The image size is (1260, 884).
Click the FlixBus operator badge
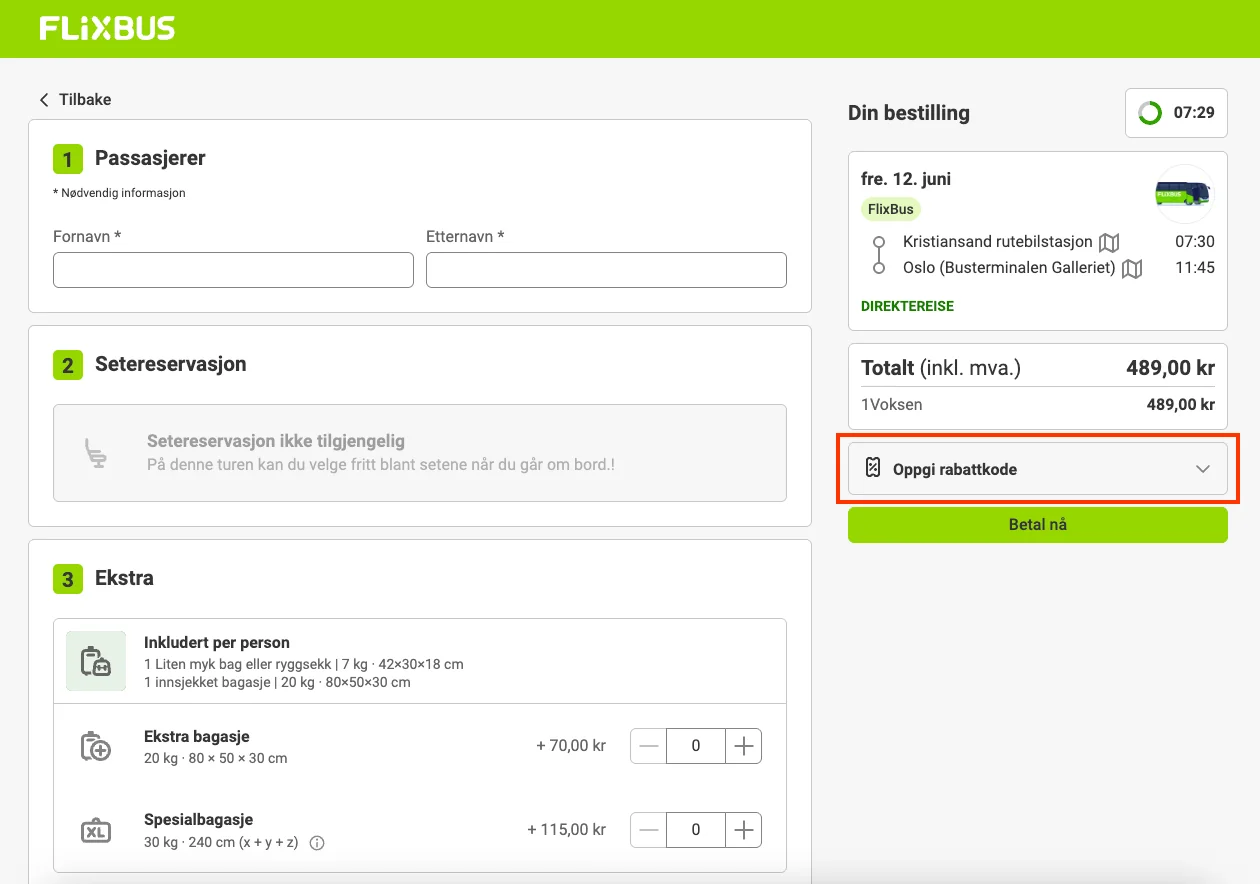tap(891, 210)
